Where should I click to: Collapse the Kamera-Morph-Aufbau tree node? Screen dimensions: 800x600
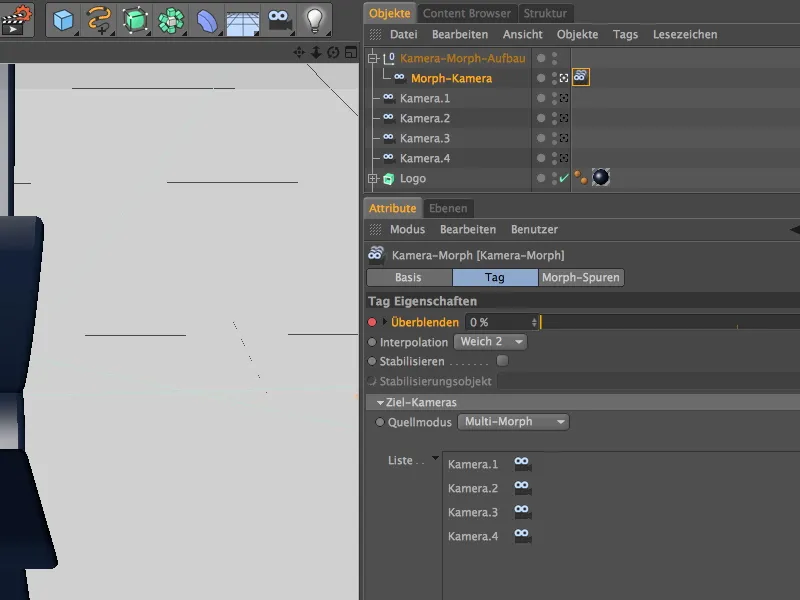coord(373,58)
